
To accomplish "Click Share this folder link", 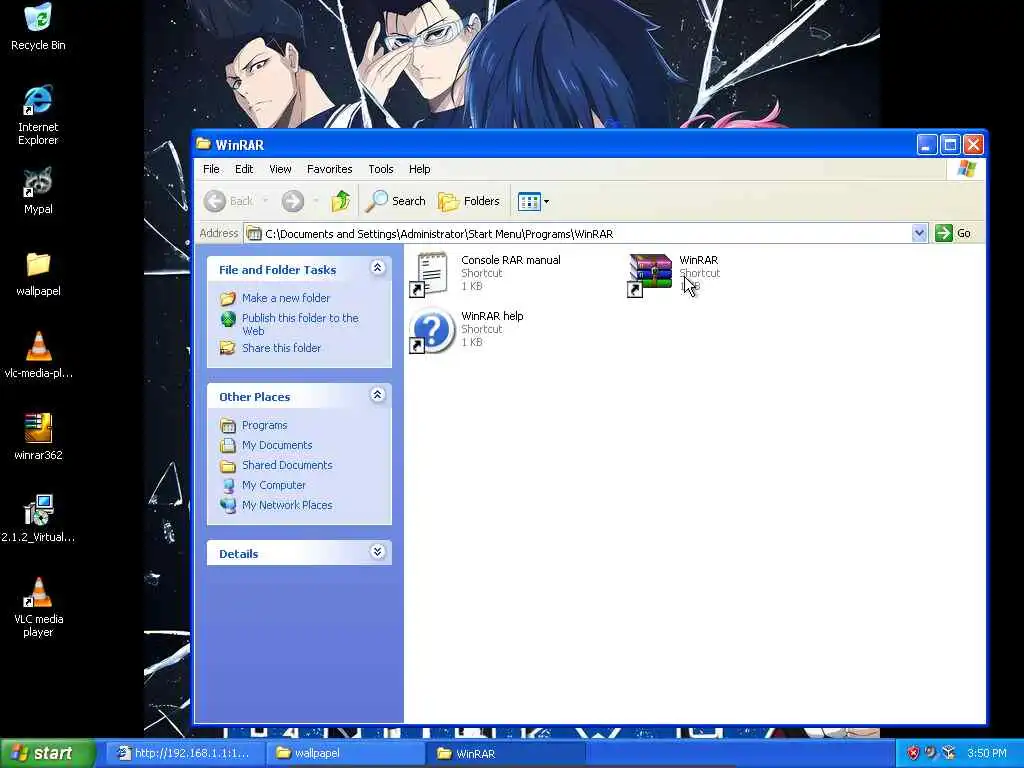I will click(281, 348).
